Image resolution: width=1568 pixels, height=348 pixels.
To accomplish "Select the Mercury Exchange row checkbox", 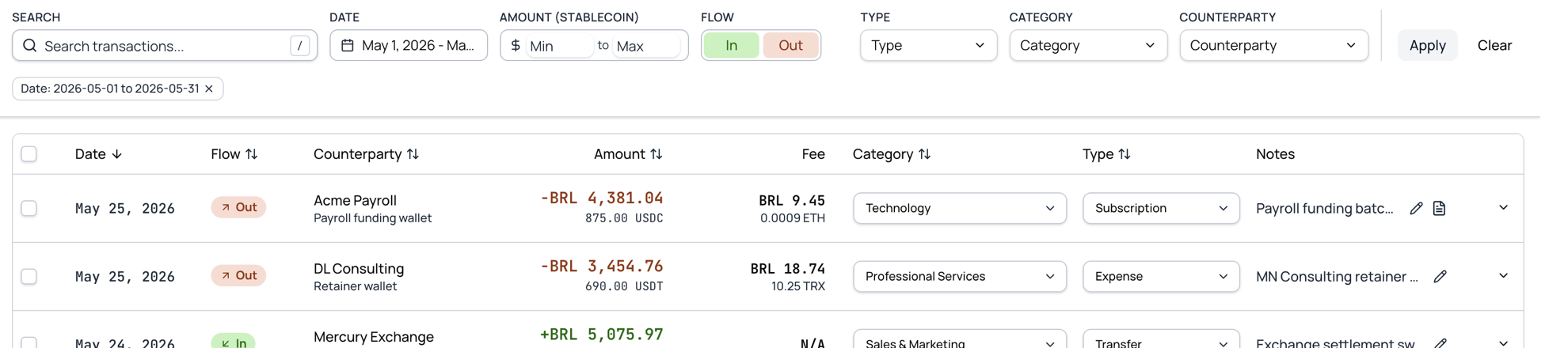I will pyautogui.click(x=29, y=342).
